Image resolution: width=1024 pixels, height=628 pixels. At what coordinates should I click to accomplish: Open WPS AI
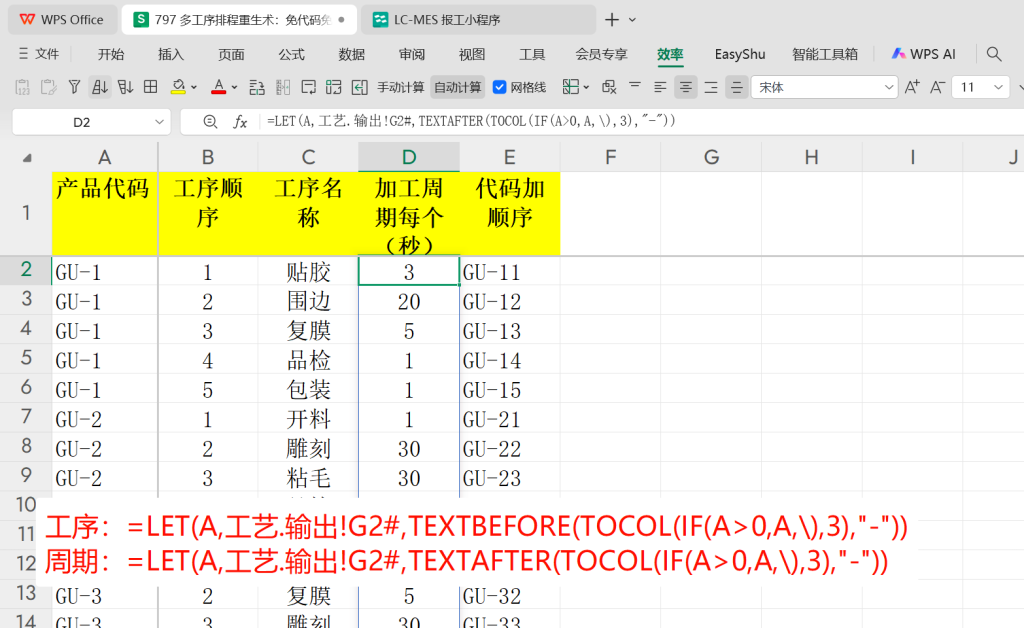coord(923,54)
